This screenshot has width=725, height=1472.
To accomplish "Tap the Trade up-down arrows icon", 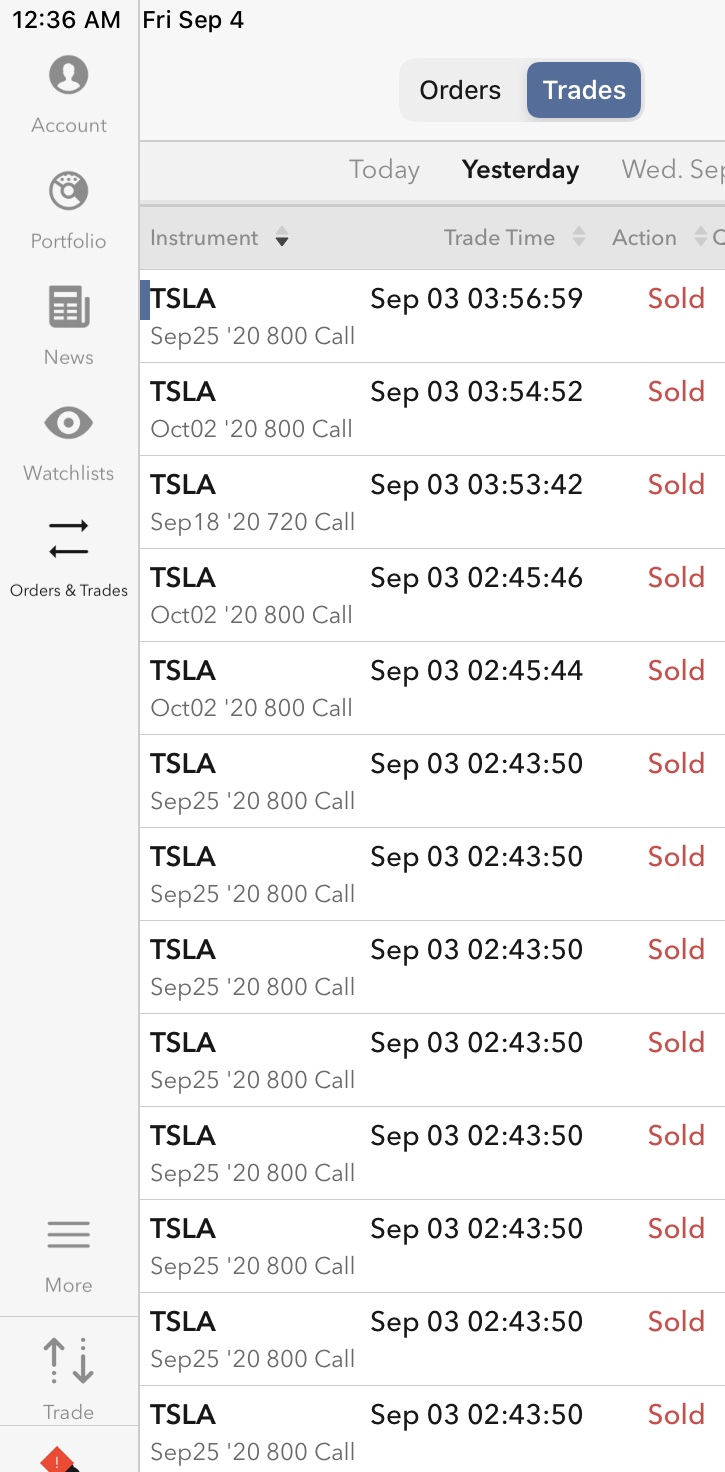I will click(x=68, y=1362).
